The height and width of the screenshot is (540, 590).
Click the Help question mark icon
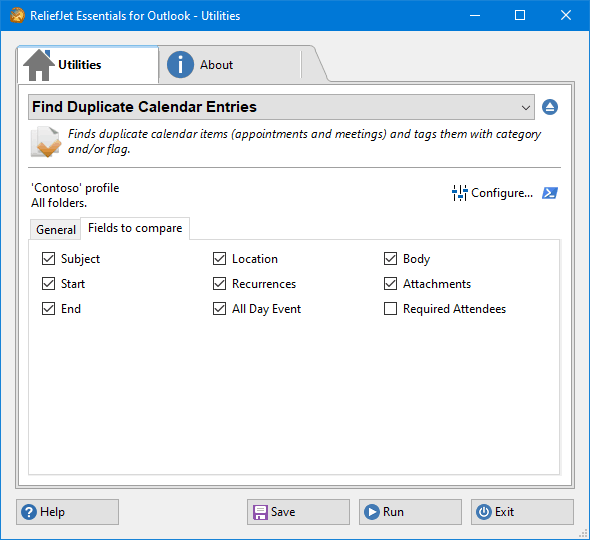29,512
